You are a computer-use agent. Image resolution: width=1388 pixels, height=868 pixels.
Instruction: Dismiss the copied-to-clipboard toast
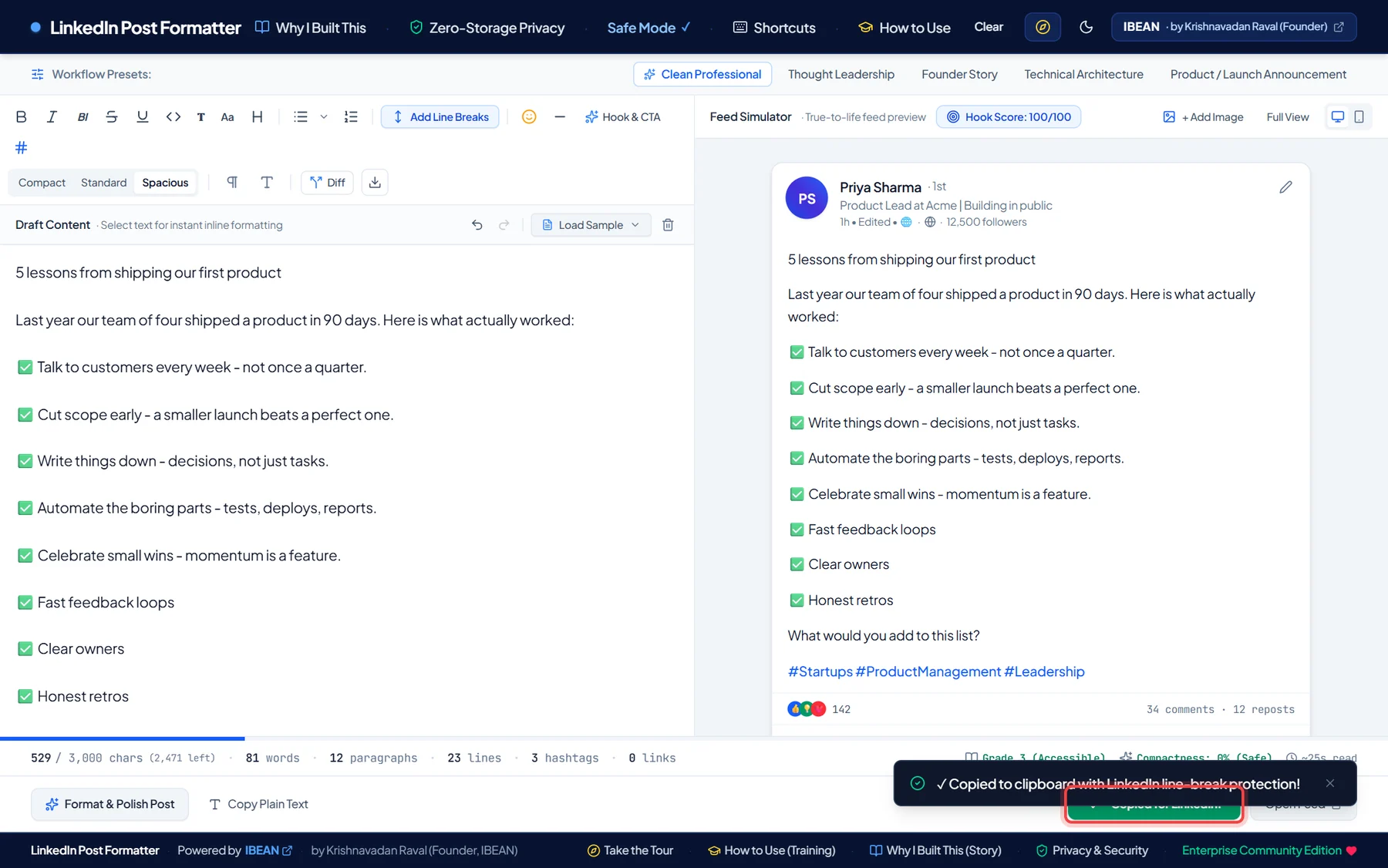(x=1330, y=783)
